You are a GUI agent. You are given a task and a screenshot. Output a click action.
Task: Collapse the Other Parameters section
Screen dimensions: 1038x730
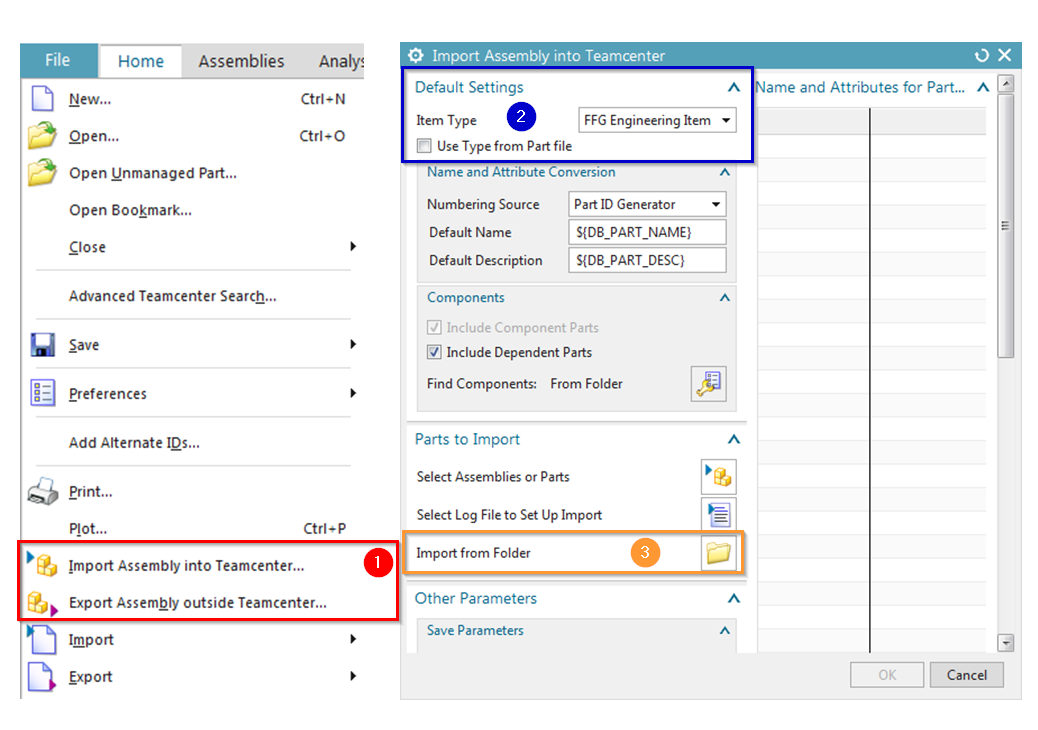pos(734,599)
